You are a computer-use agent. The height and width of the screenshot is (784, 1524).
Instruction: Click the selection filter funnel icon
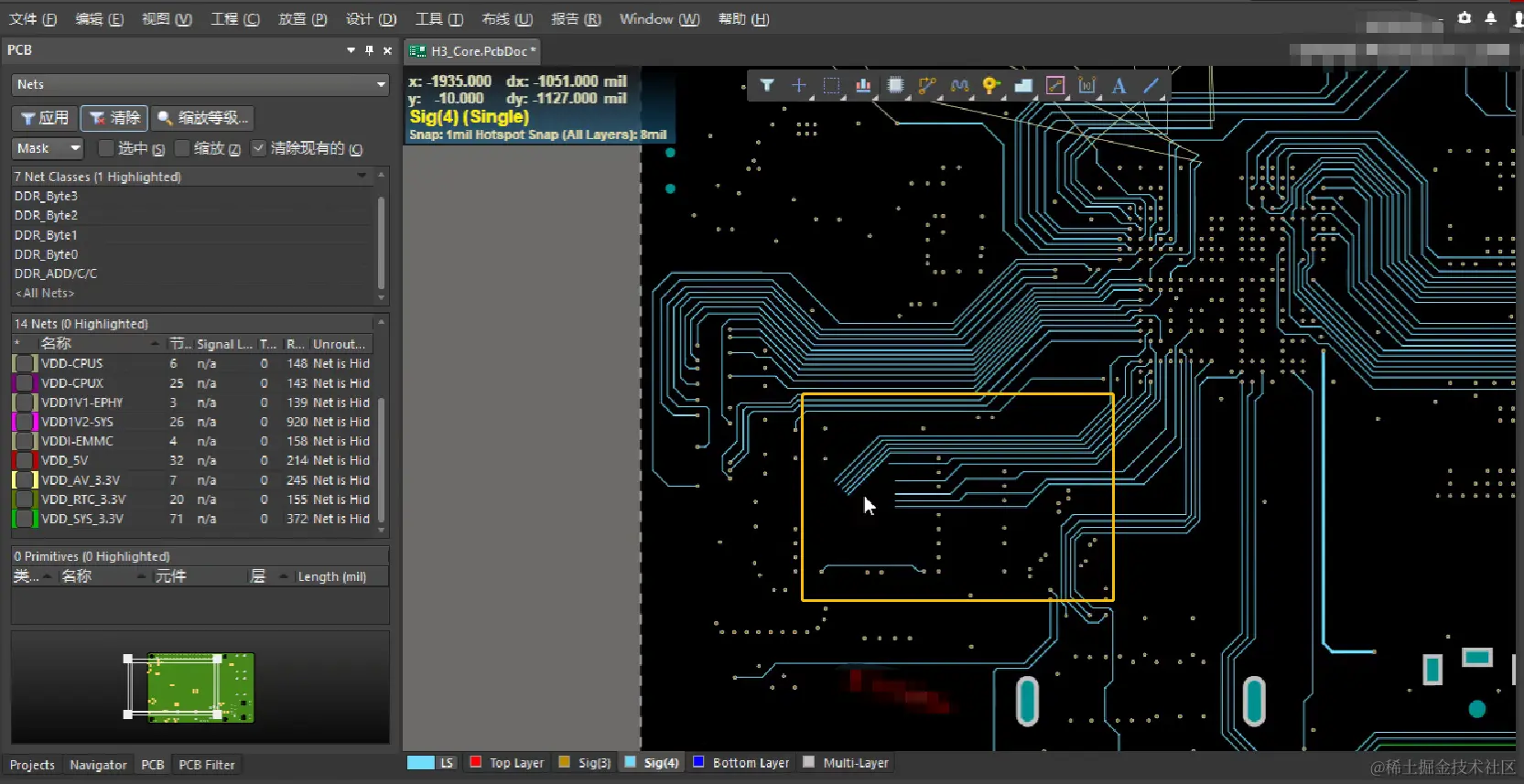(x=767, y=85)
